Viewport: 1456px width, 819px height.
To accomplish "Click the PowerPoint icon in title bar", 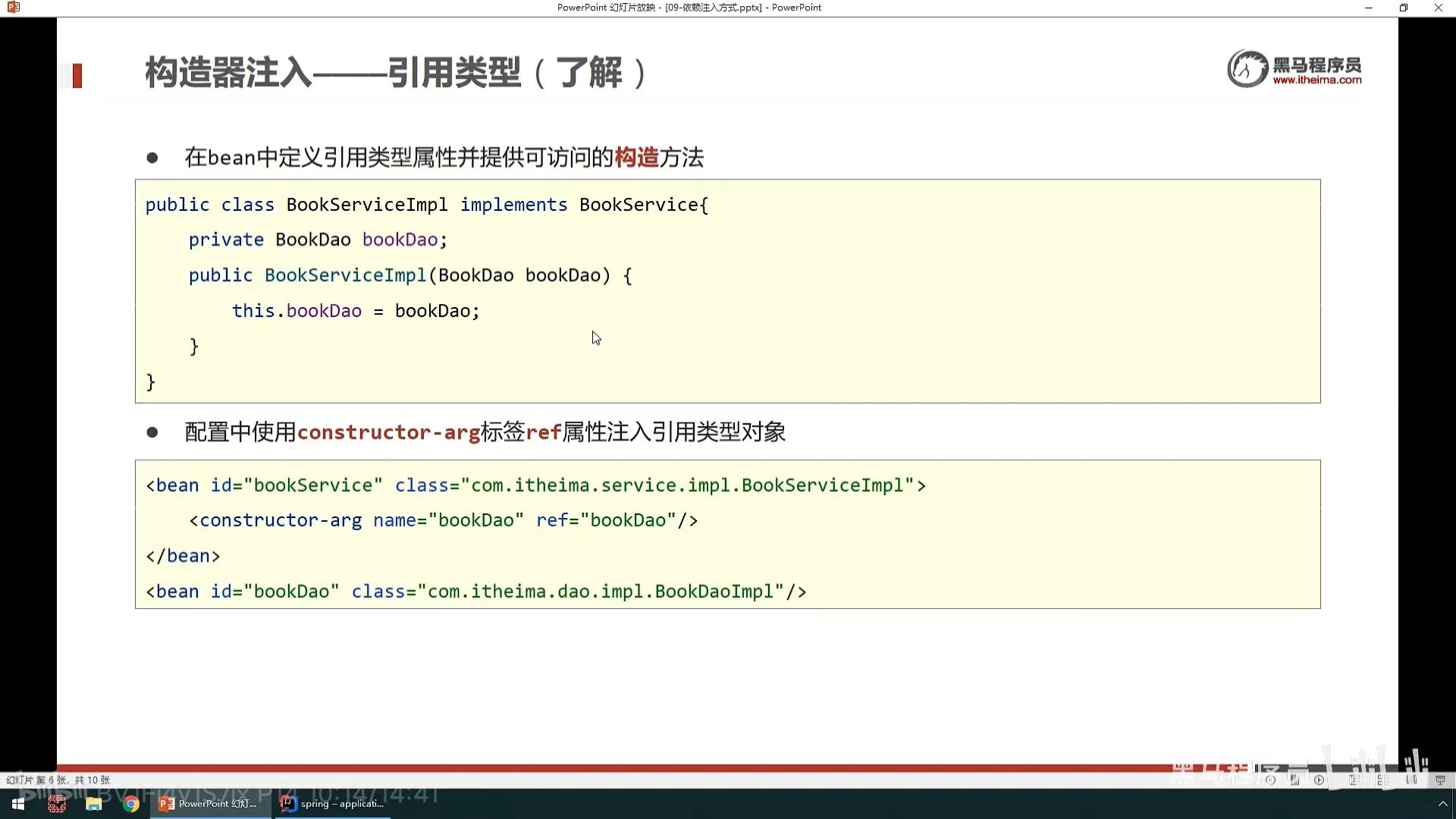I will (13, 8).
